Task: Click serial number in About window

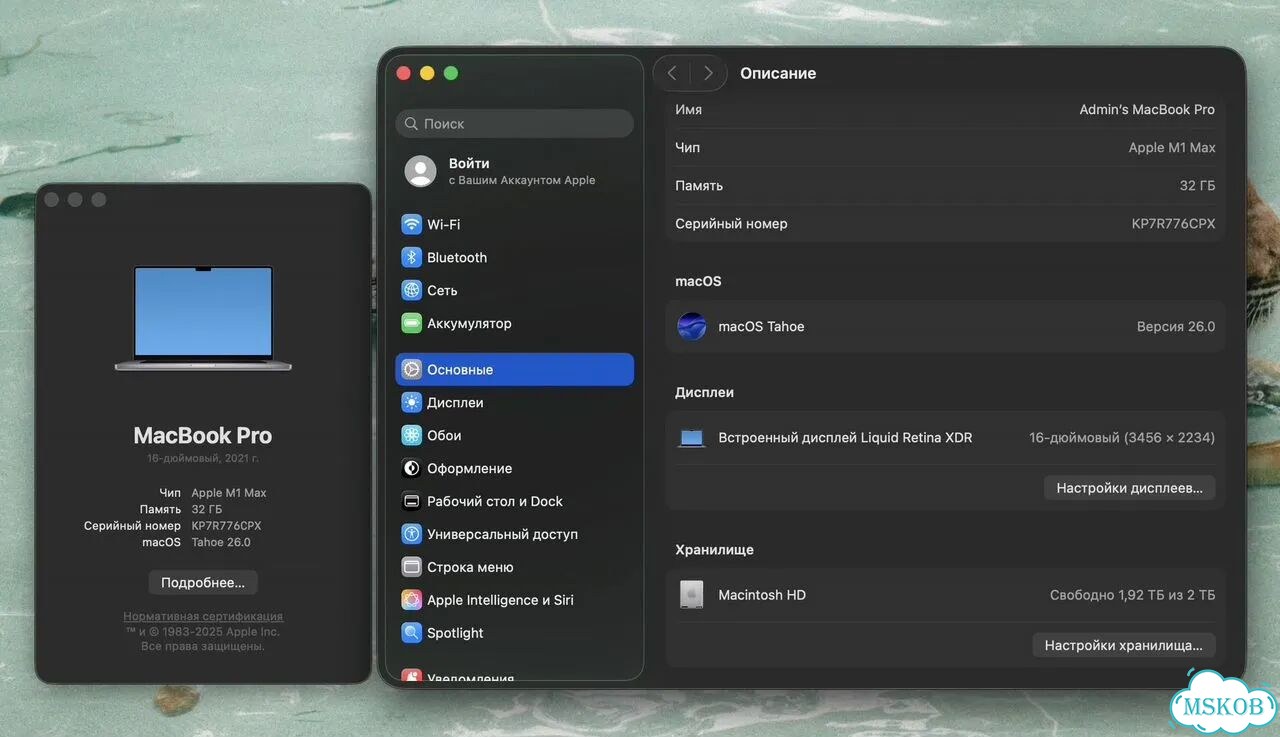Action: (x=226, y=526)
